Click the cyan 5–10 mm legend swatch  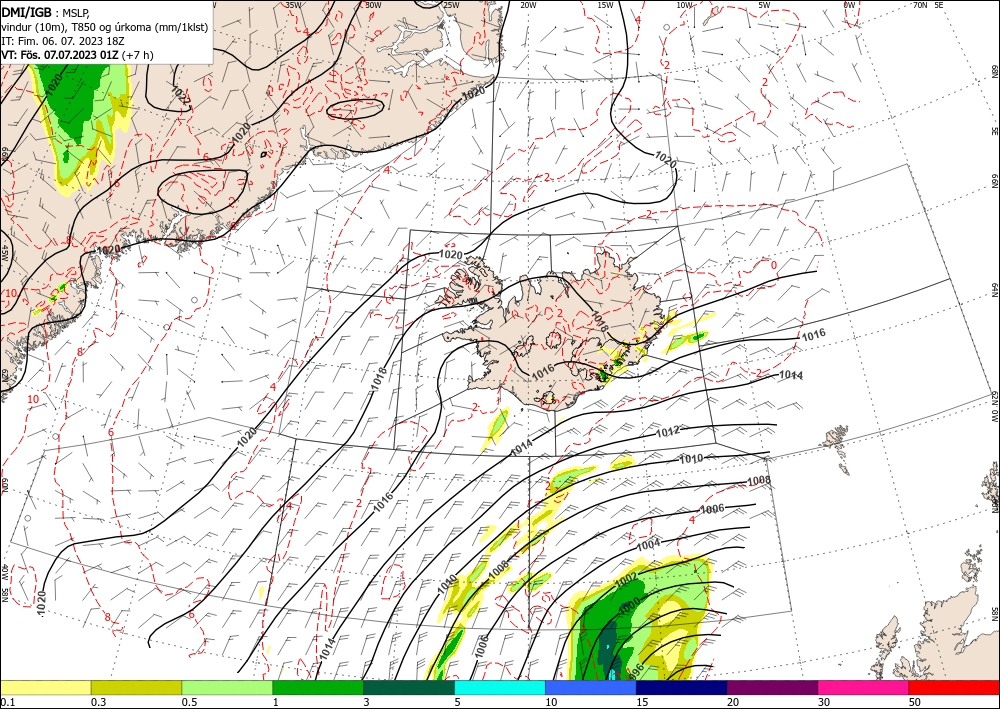pos(500,687)
